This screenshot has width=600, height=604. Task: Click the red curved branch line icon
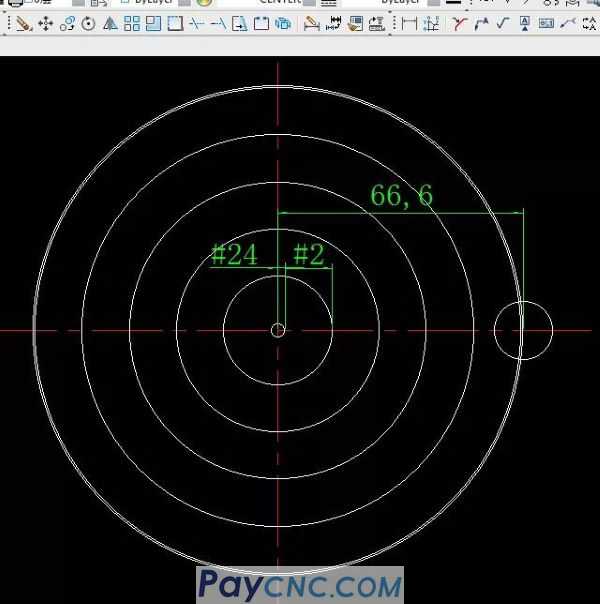pyautogui.click(x=459, y=23)
